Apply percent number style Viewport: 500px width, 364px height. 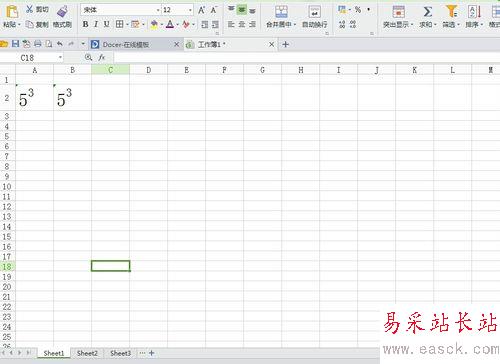tap(358, 10)
